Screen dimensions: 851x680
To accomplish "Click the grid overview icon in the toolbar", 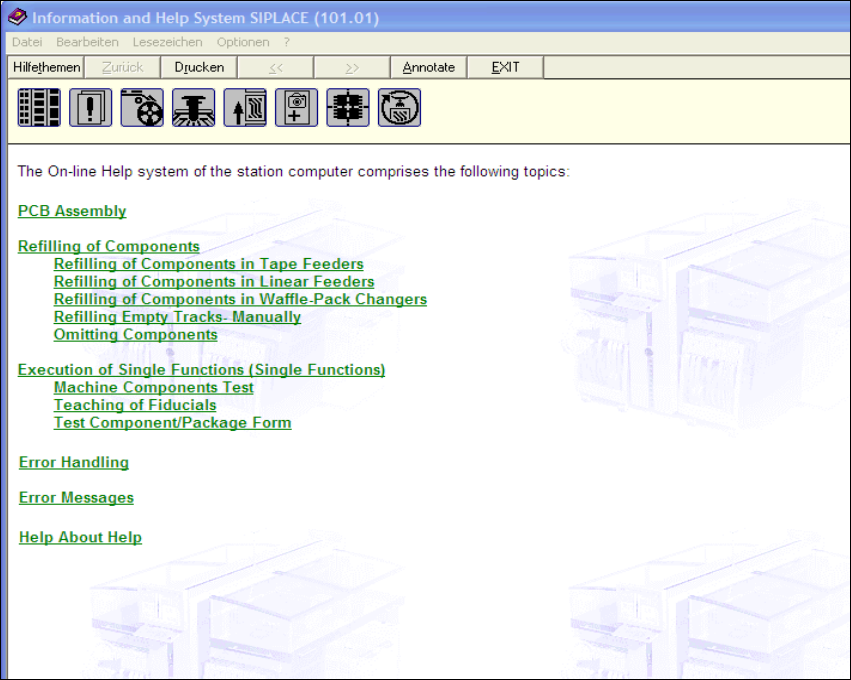I will click(39, 107).
